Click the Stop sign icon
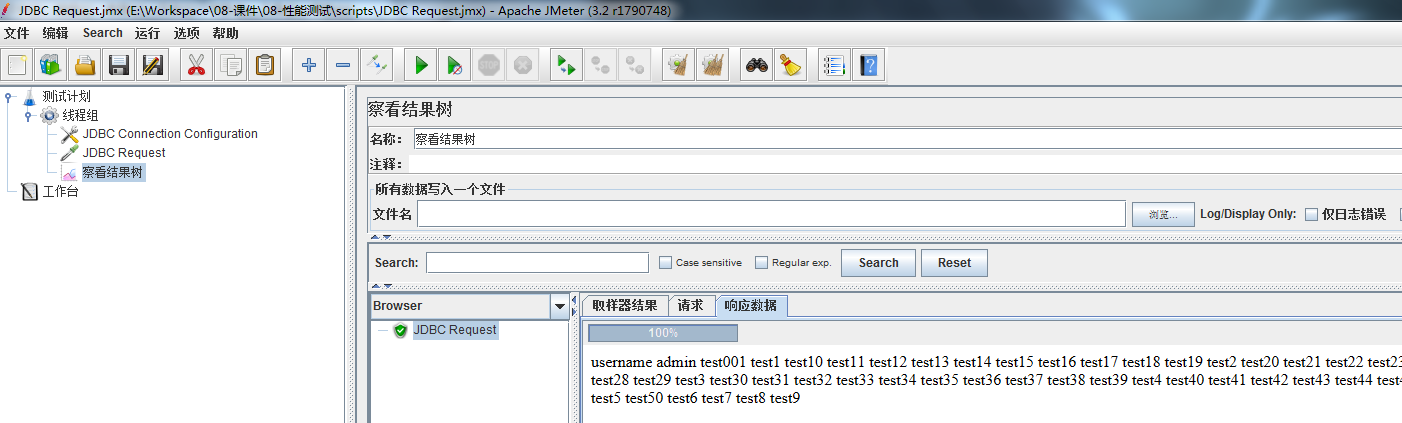The image size is (1402, 423). click(488, 66)
